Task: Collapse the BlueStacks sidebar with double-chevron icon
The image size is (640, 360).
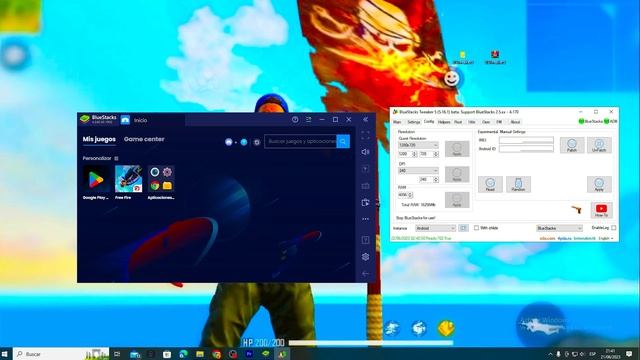Action: (366, 120)
